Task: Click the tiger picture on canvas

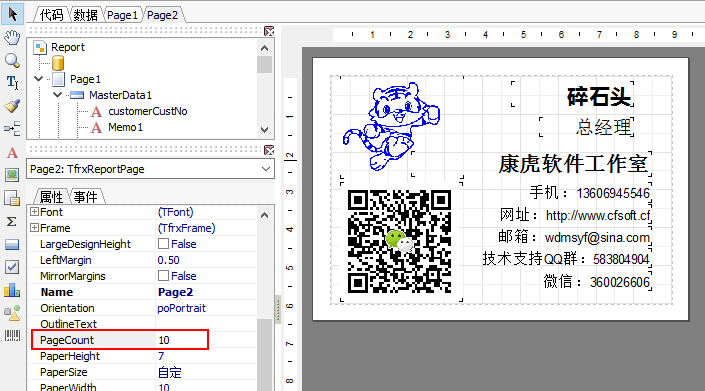Action: click(x=391, y=127)
